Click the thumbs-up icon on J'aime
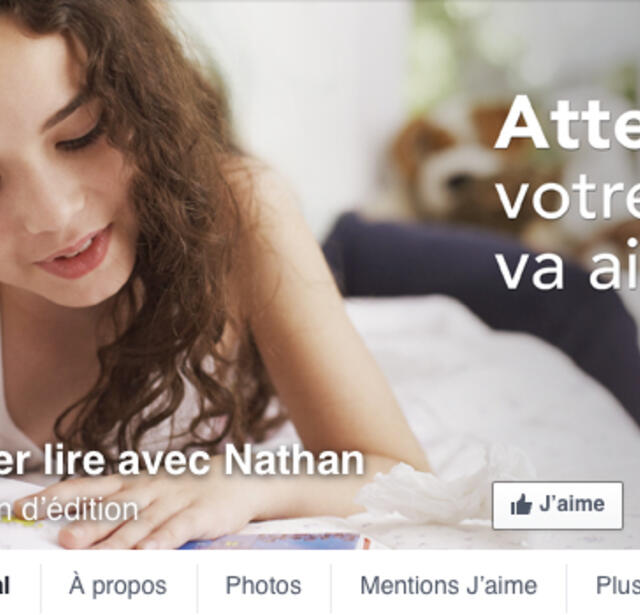Screen dimensions: 640x615 [x=521, y=504]
